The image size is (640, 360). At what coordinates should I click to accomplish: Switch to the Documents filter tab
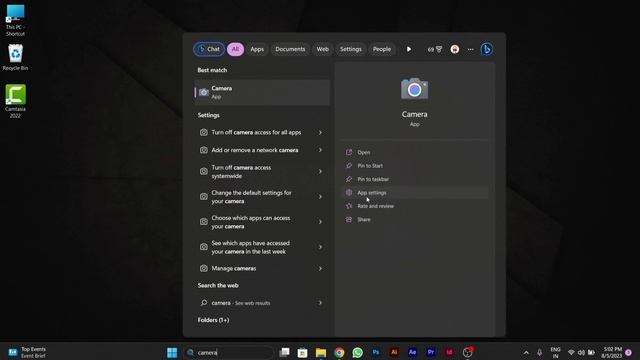pos(290,49)
